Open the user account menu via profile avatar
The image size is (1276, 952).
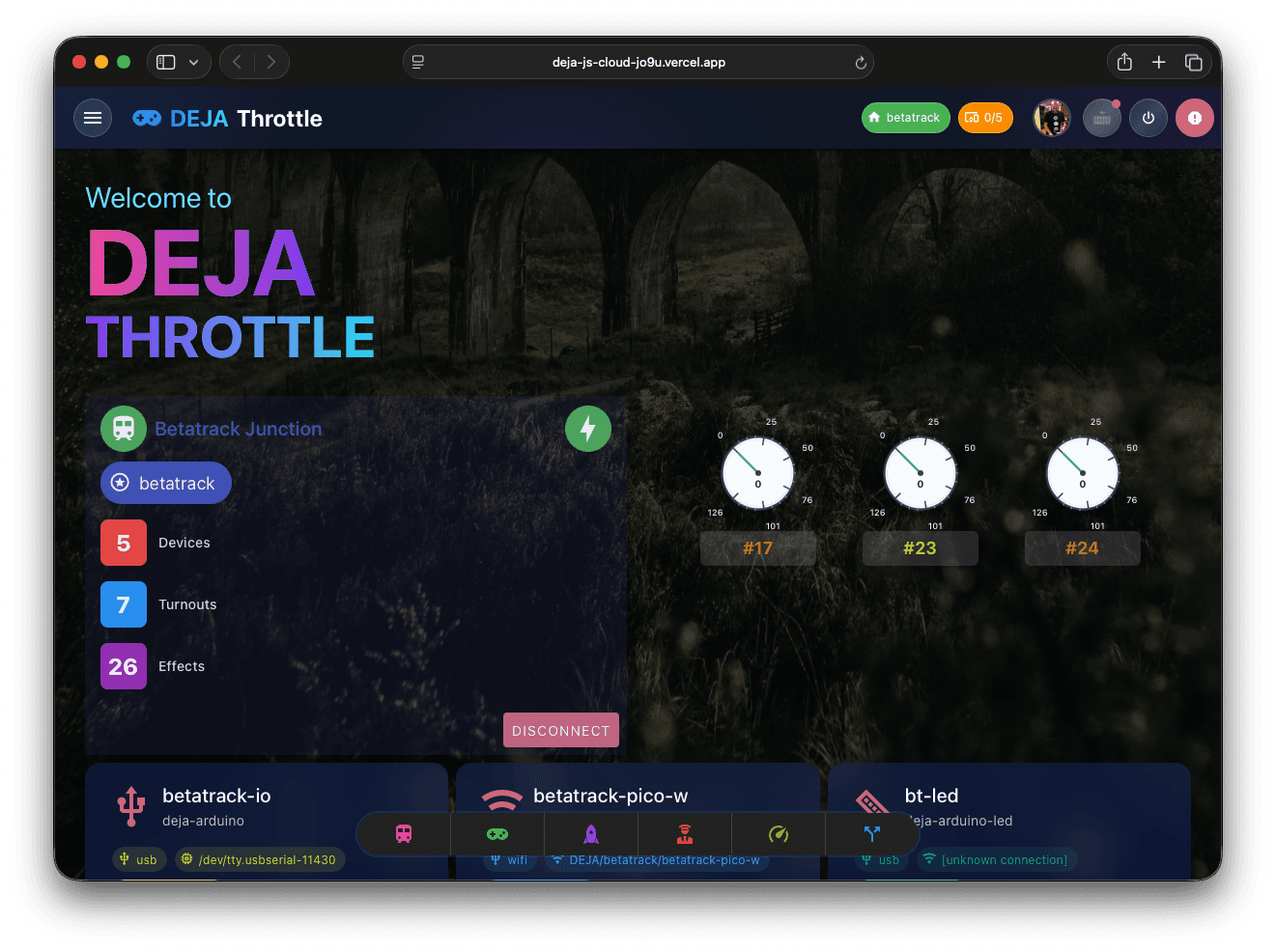[x=1052, y=117]
